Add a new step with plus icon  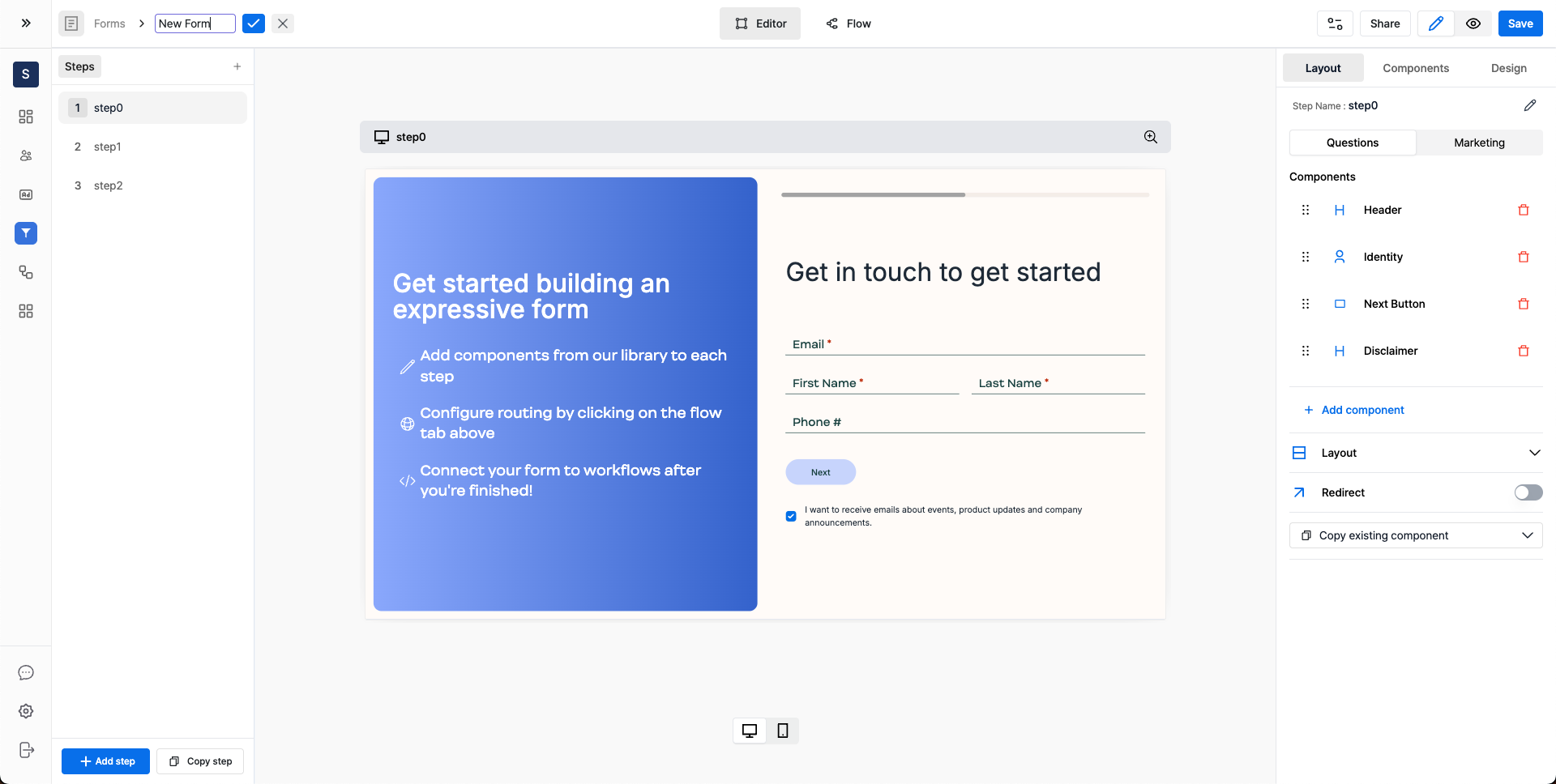click(237, 66)
